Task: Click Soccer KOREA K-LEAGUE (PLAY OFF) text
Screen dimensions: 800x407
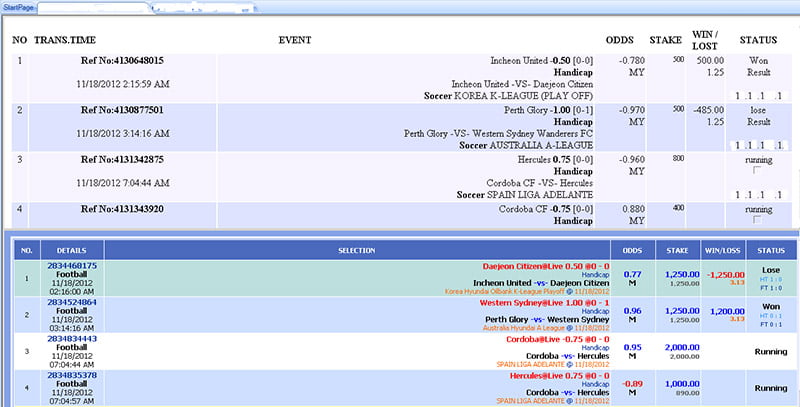Action: coord(508,96)
